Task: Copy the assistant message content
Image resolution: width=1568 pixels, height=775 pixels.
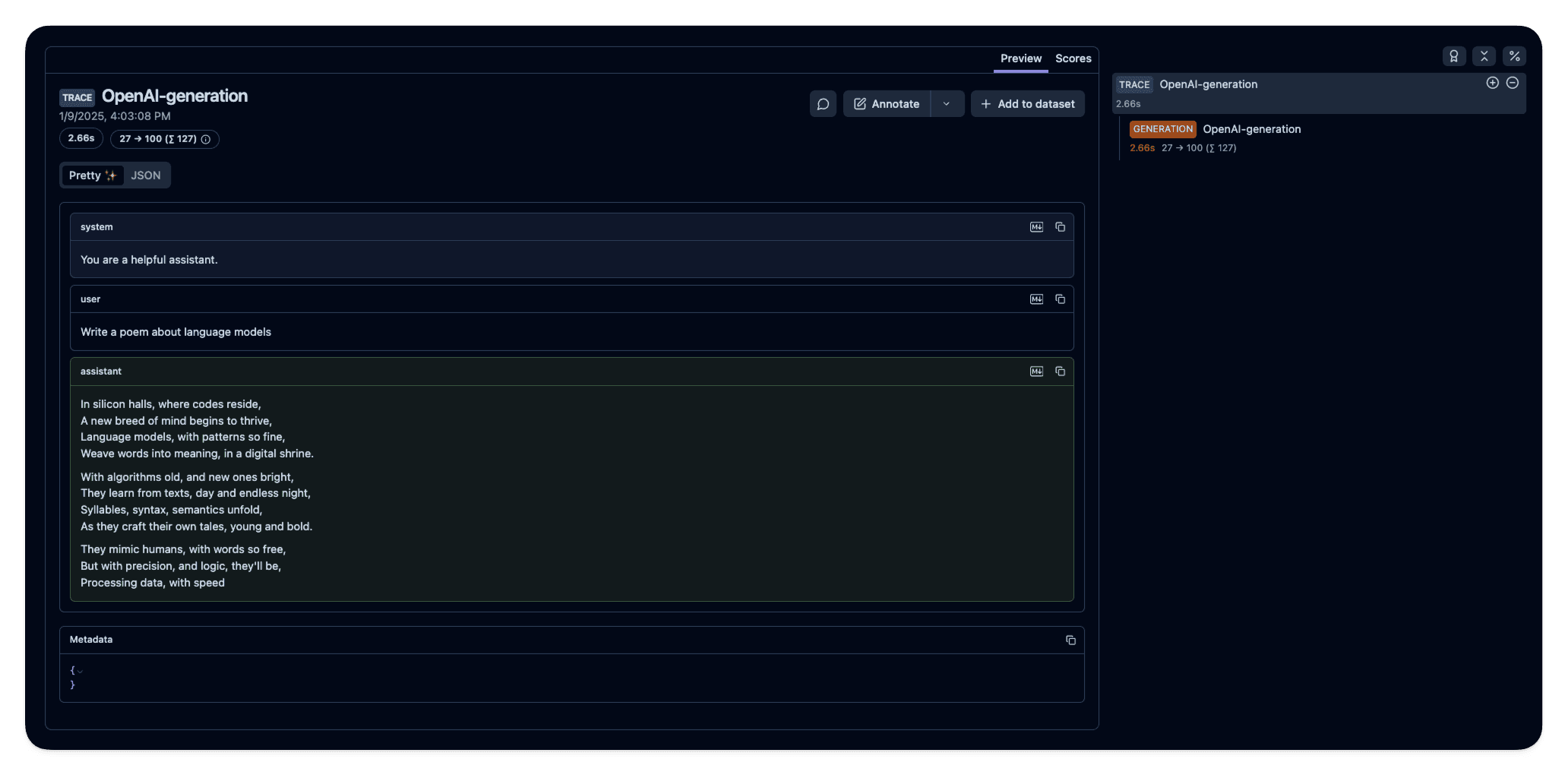Action: tap(1061, 371)
